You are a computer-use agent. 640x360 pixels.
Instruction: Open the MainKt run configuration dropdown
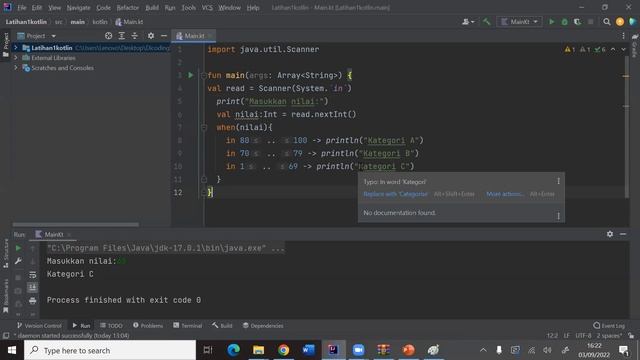pos(519,22)
